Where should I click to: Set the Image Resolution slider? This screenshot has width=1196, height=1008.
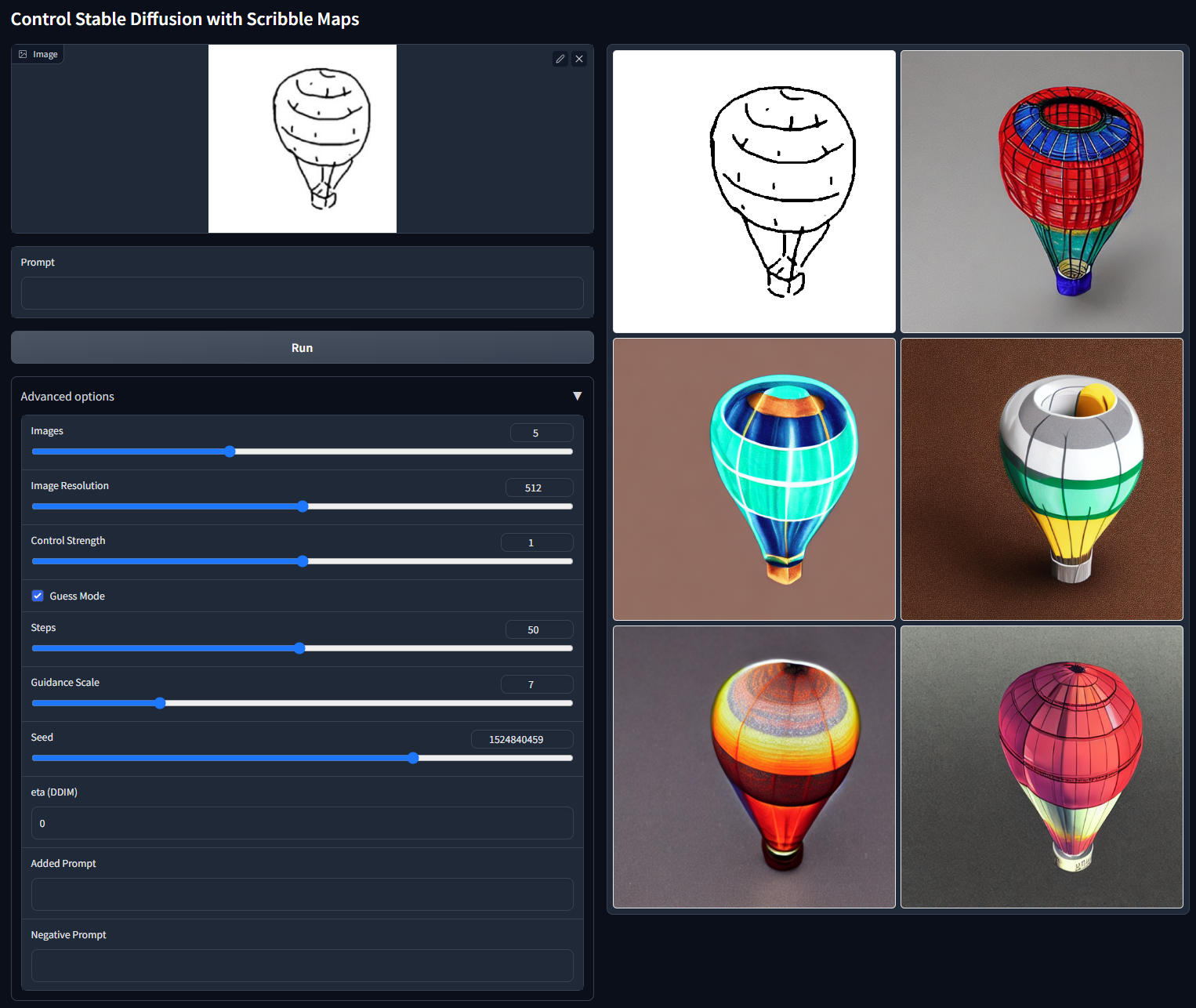[x=302, y=506]
